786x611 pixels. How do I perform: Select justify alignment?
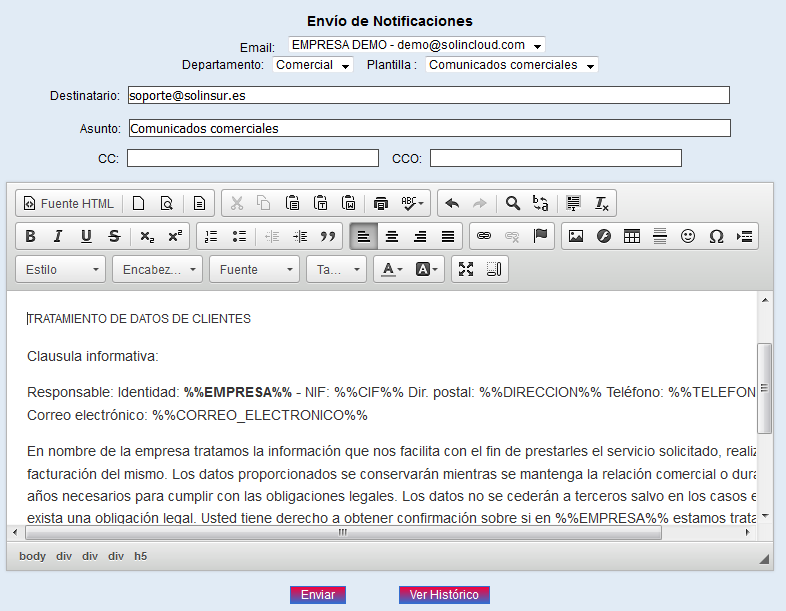(x=448, y=236)
